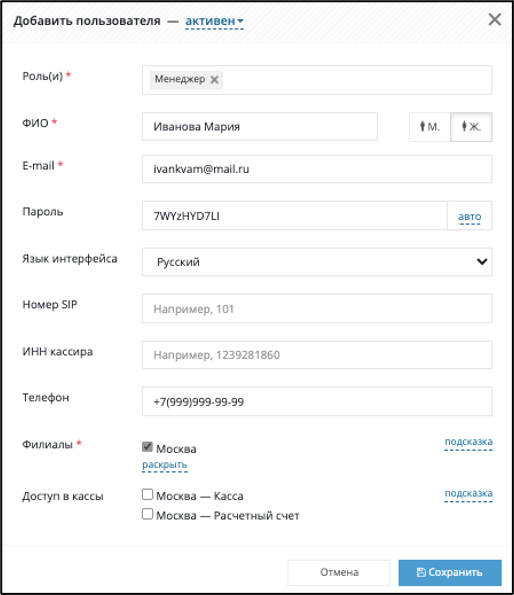Open the Русский language dropdown
The height and width of the screenshot is (595, 514).
click(x=317, y=262)
